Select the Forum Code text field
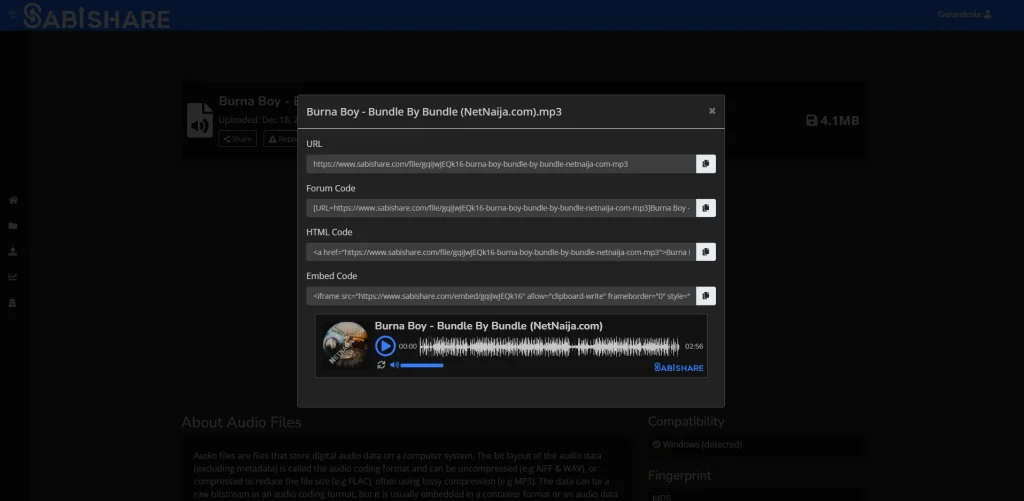The width and height of the screenshot is (1024, 501). pos(501,208)
